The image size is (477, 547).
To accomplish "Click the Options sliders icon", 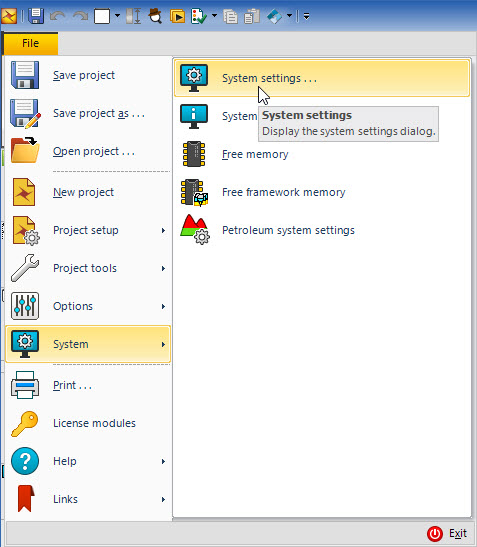I will click(x=25, y=306).
